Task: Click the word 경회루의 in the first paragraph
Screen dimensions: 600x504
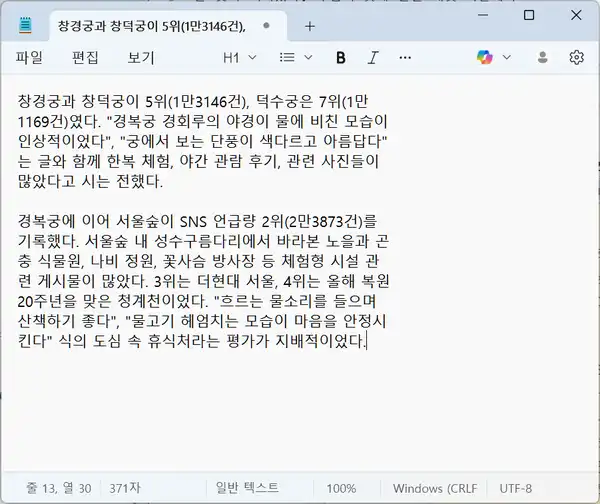Action: (x=191, y=122)
